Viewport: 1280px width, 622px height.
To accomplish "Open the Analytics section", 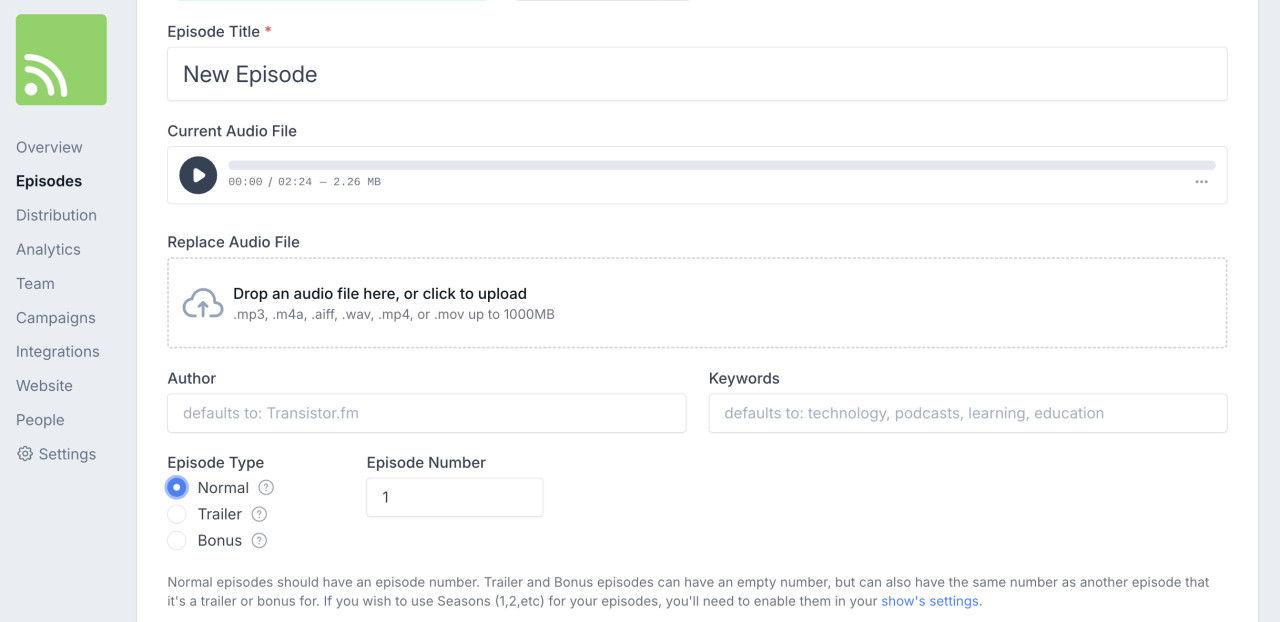I will [48, 249].
